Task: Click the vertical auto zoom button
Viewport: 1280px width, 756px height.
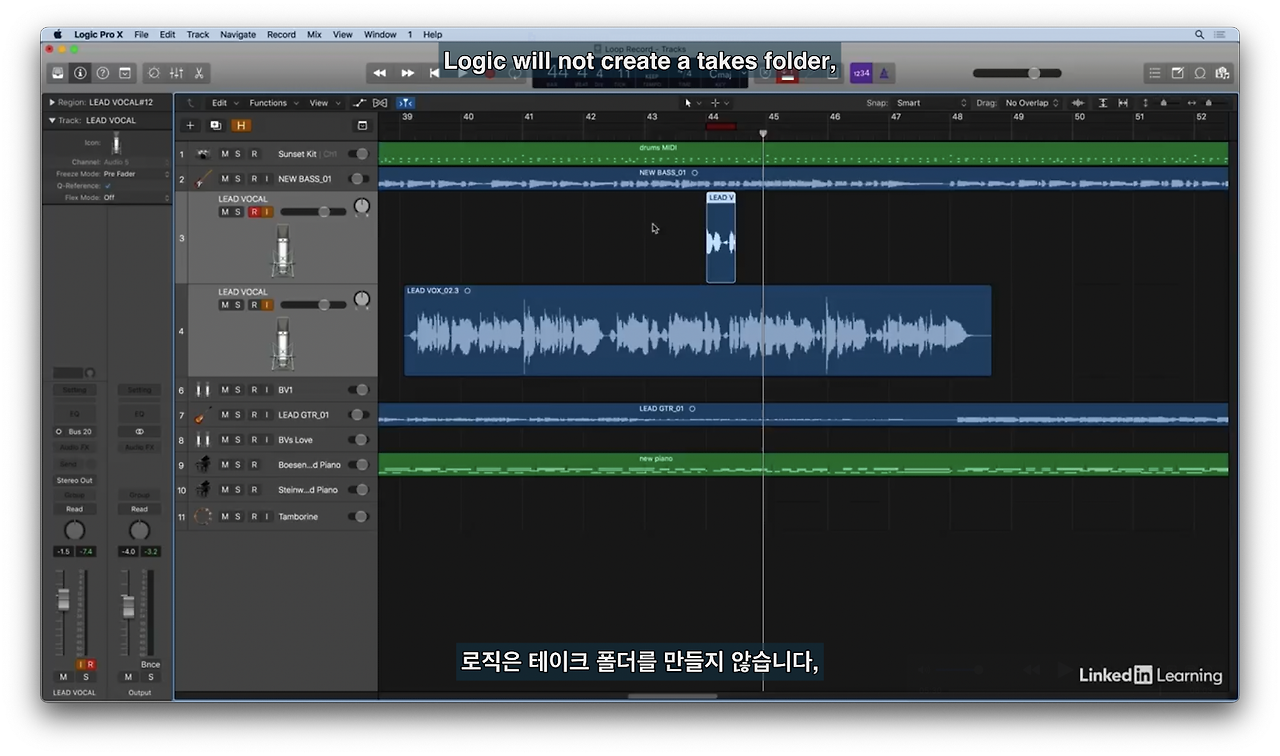Action: pos(1103,103)
